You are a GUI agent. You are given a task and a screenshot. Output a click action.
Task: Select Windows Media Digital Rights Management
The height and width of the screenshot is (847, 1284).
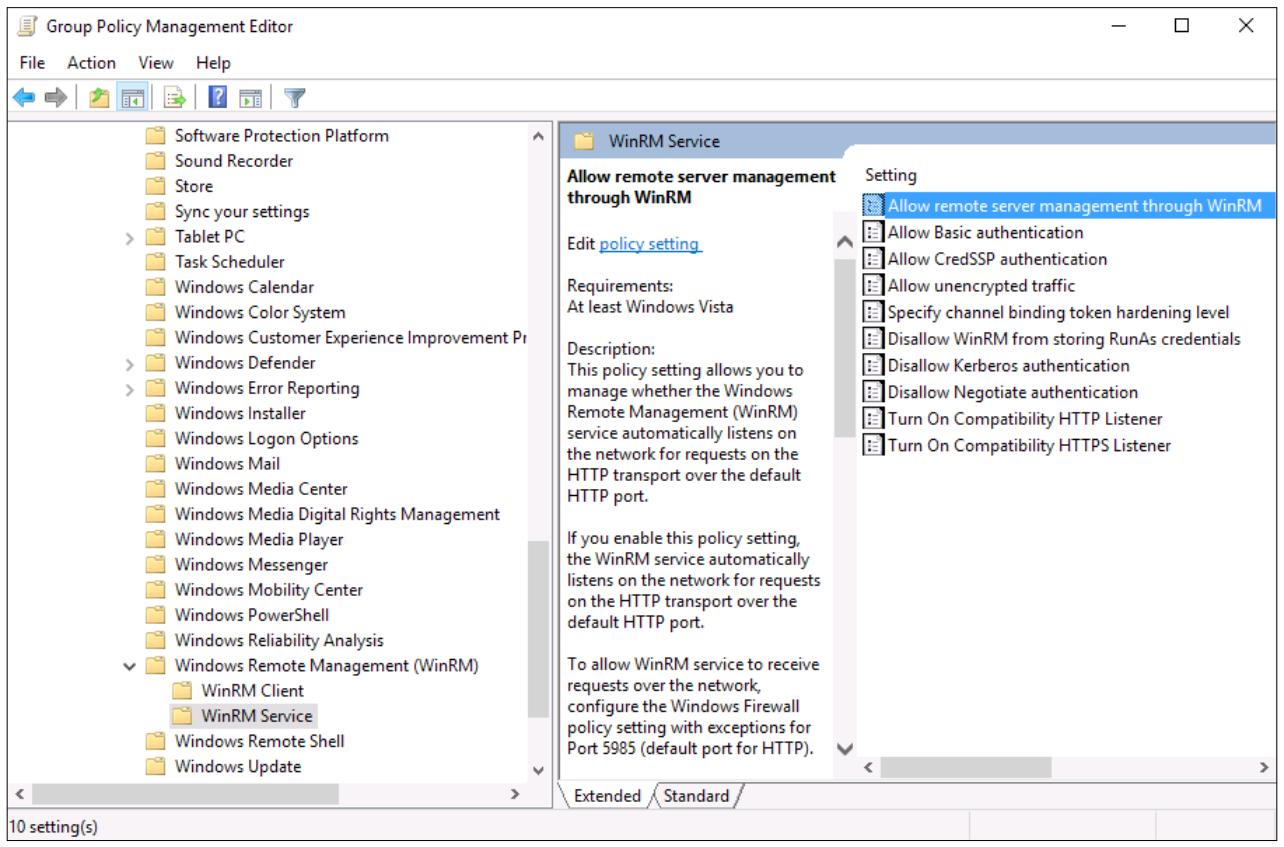tap(337, 514)
